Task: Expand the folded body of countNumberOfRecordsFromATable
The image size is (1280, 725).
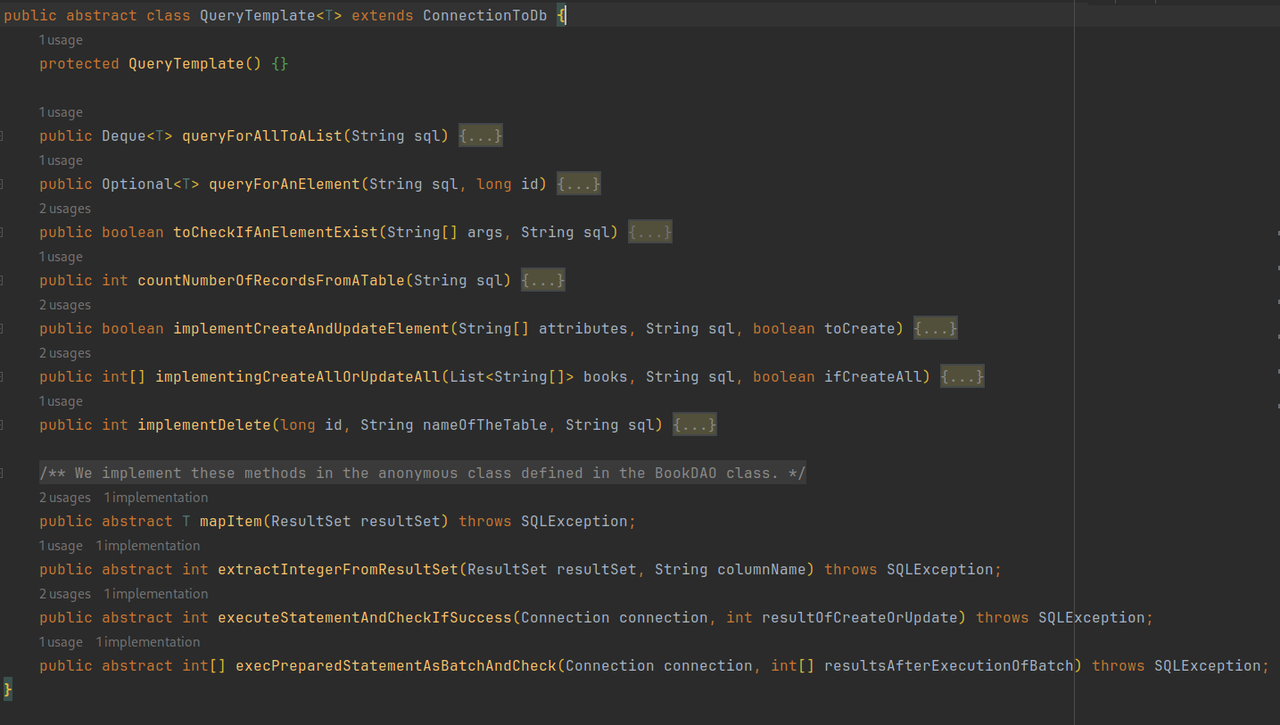Action: click(x=543, y=280)
